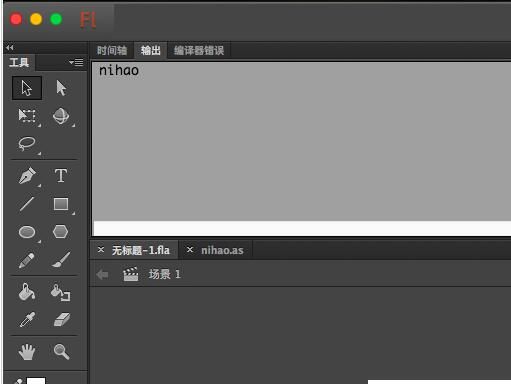511x384 pixels.
Task: Close the 无标题-1.fla document tab
Action: point(101,250)
